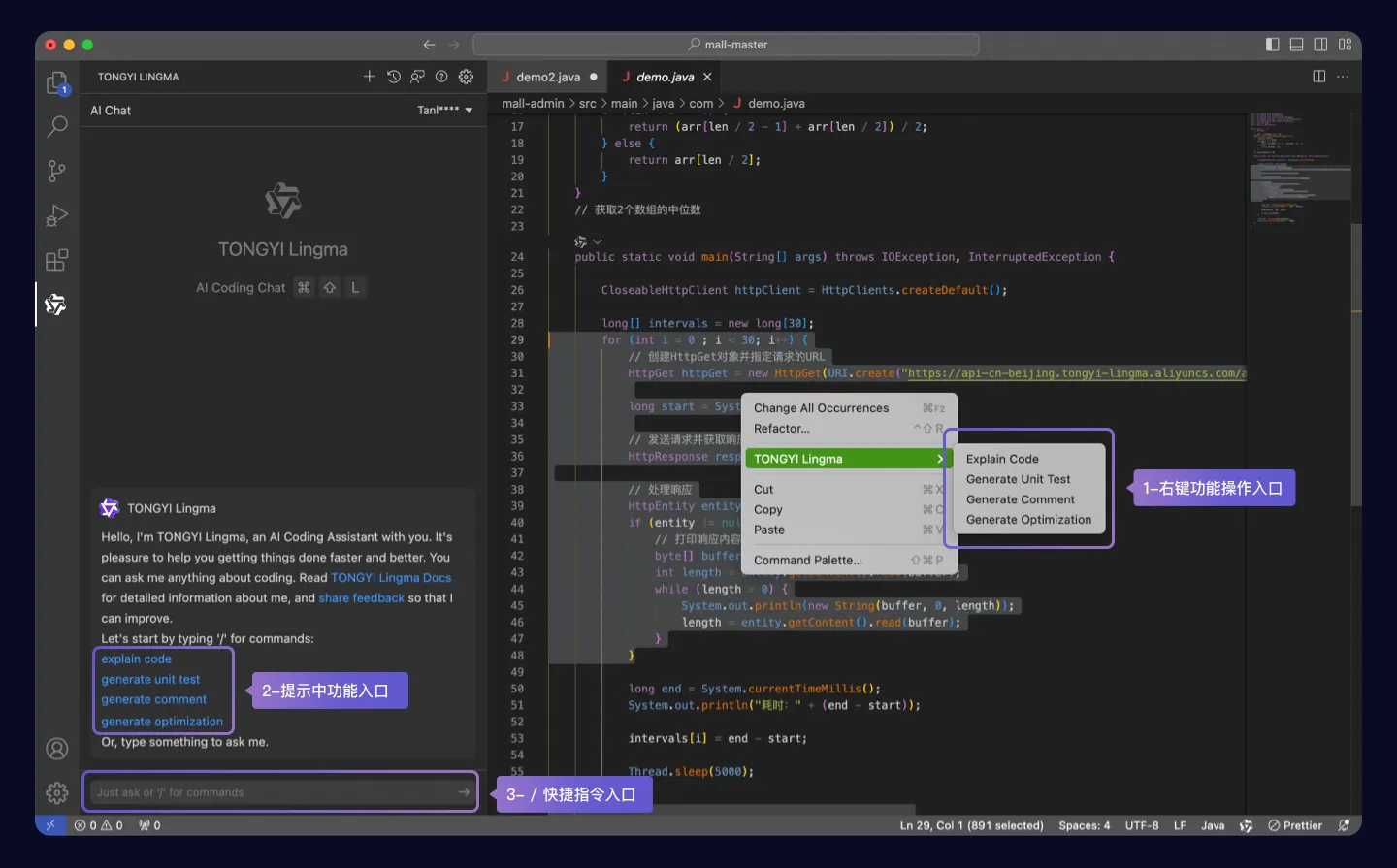This screenshot has width=1397, height=868.
Task: Toggle the primary side bar layout button
Action: click(1273, 45)
